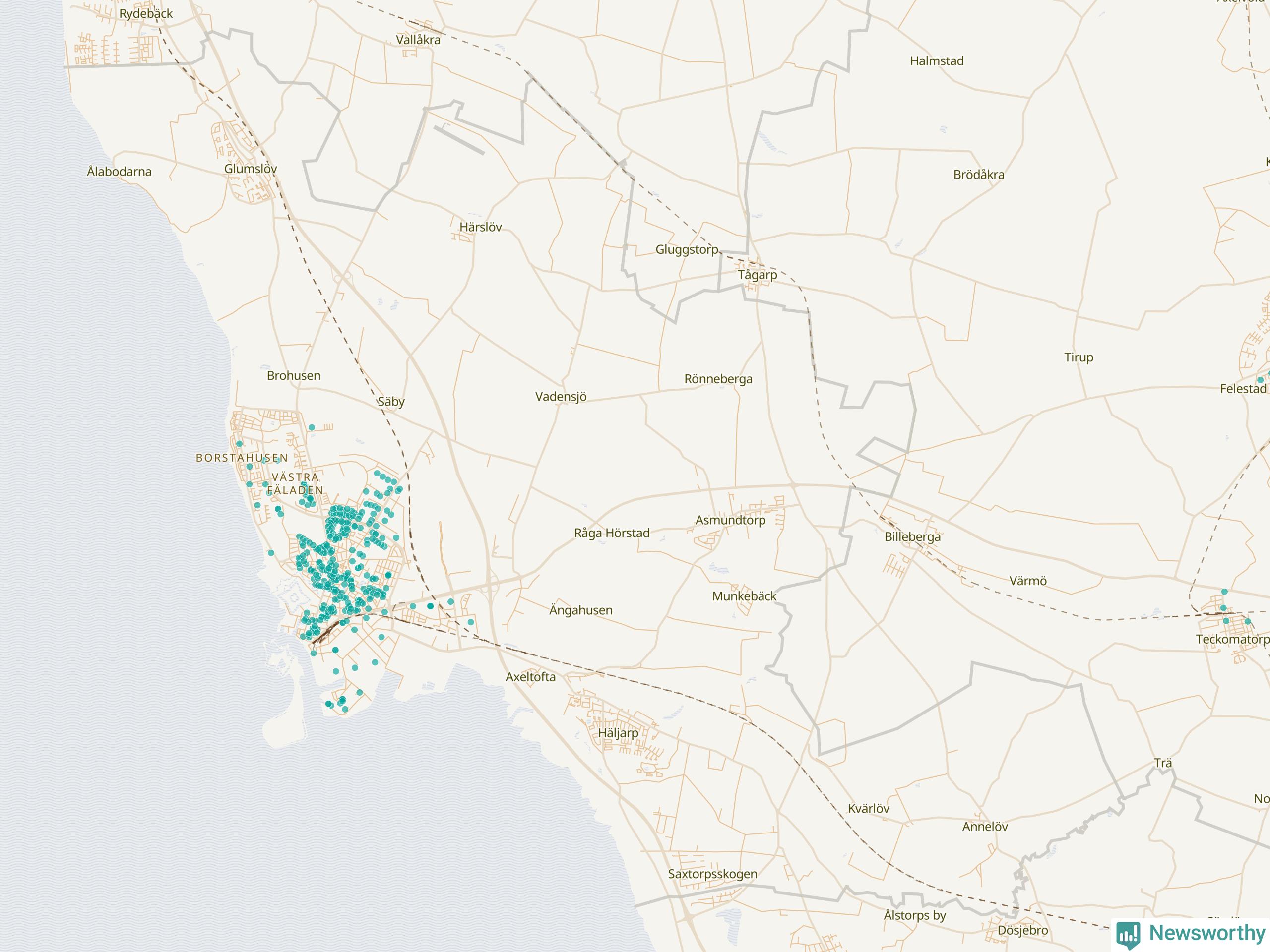Click the BORSTAHUSEN district label
The image size is (1270, 952).
(242, 458)
